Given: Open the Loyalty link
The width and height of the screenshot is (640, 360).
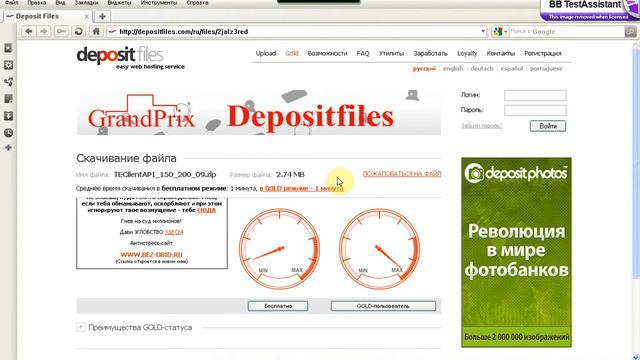Looking at the screenshot, I should [x=467, y=53].
